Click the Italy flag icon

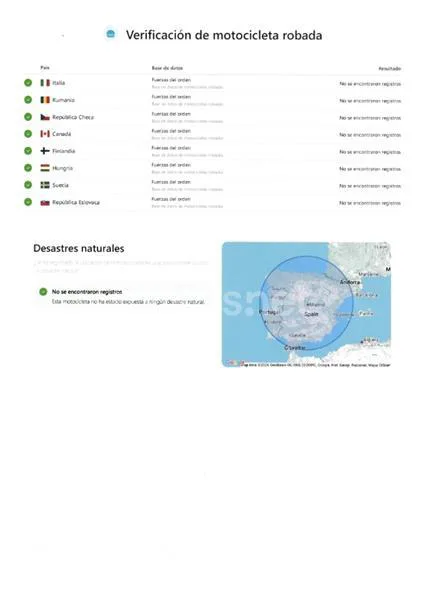[x=45, y=83]
